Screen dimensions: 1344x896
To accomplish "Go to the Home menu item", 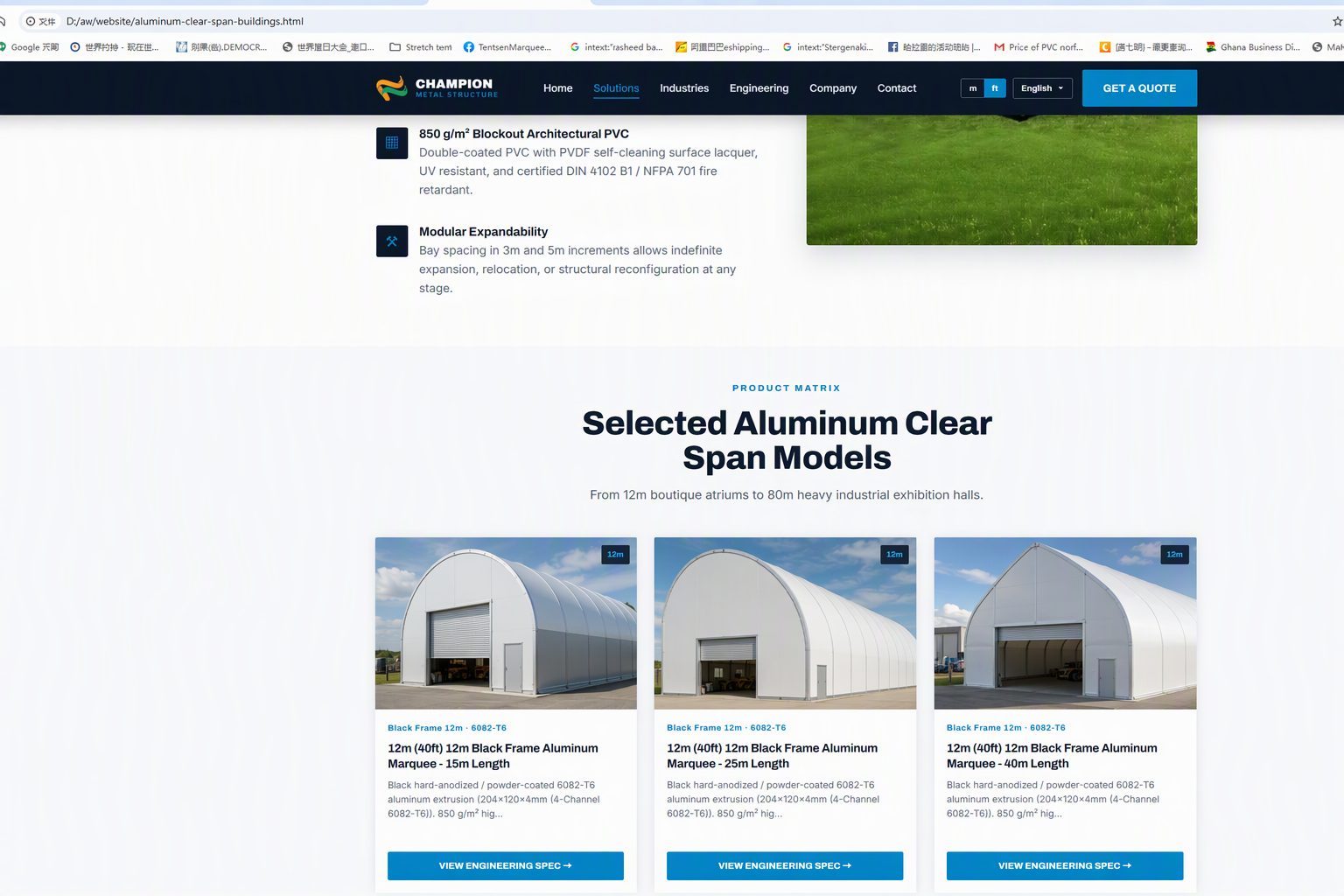I will (x=557, y=88).
